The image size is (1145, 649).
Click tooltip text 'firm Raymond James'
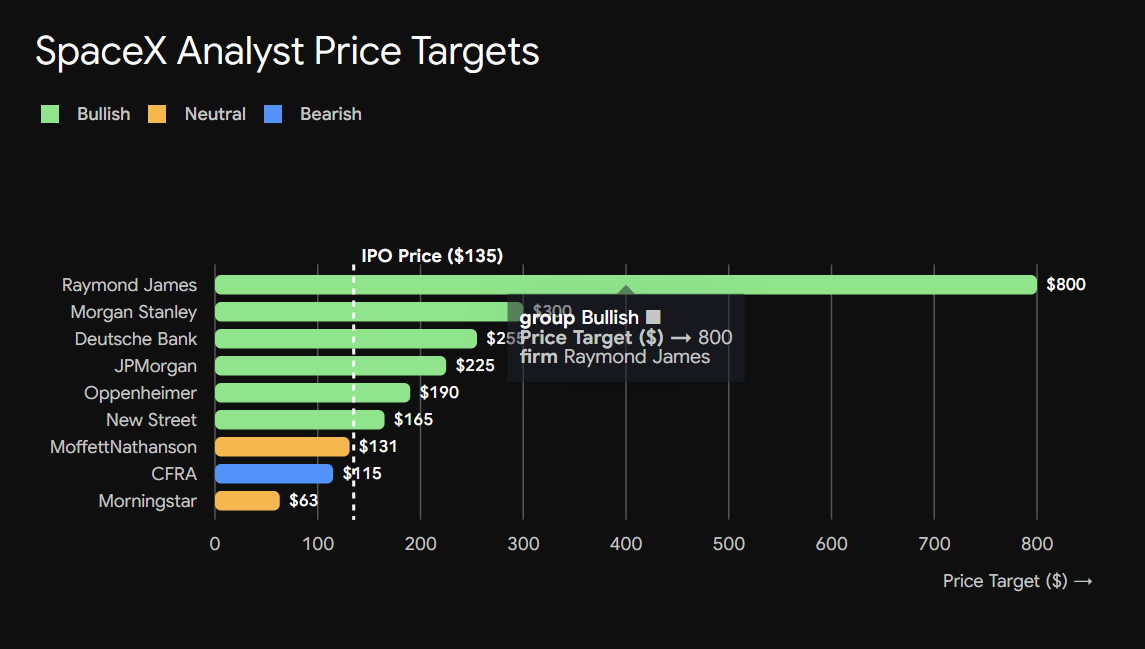click(x=615, y=357)
